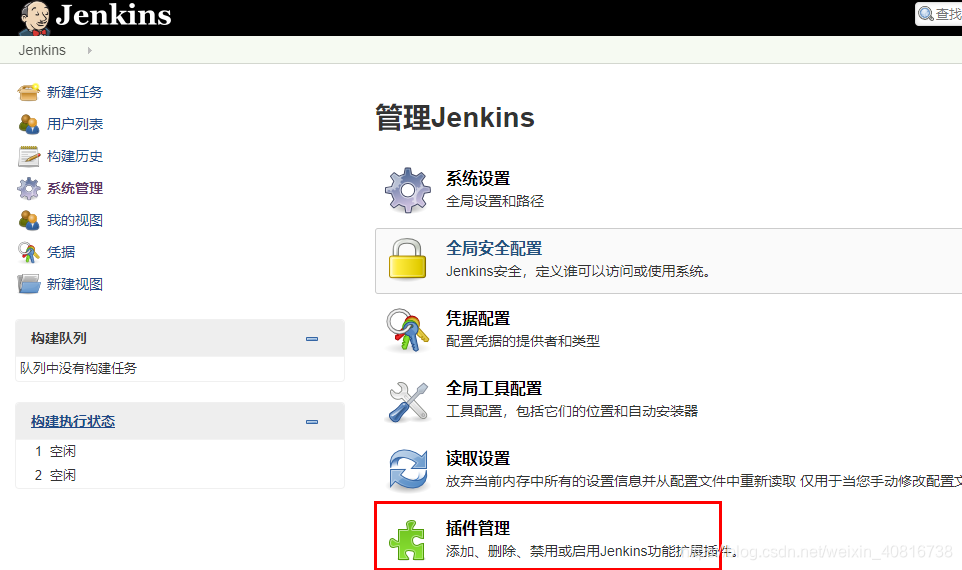Open the 新建任务 link
Image resolution: width=962 pixels, height=570 pixels.
click(75, 92)
